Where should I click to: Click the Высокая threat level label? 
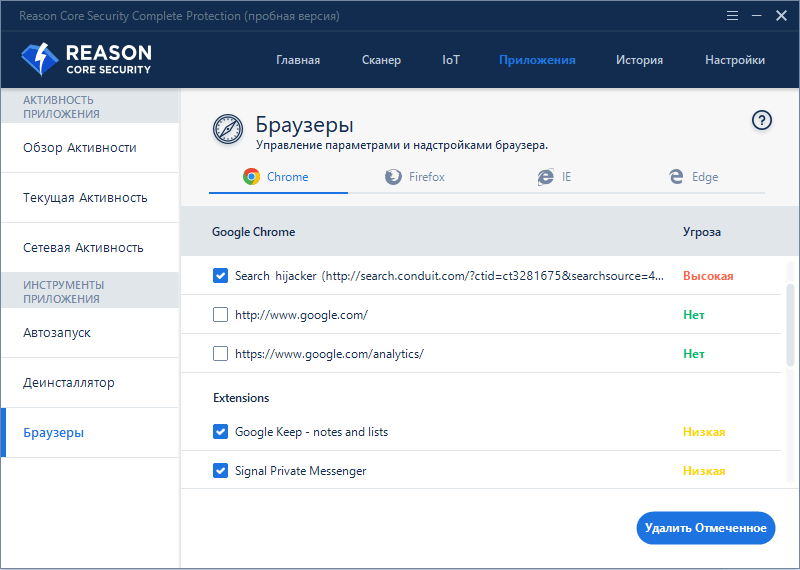(708, 276)
